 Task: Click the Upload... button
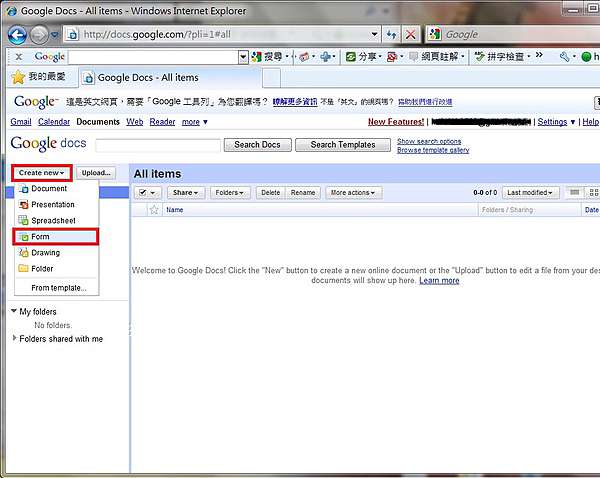point(96,173)
